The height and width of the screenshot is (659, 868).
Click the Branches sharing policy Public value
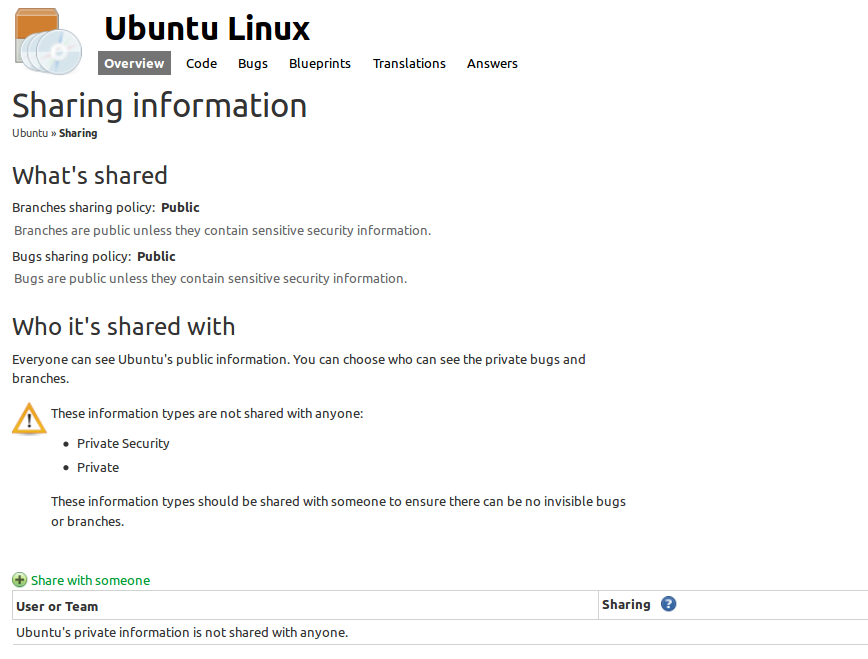(180, 208)
